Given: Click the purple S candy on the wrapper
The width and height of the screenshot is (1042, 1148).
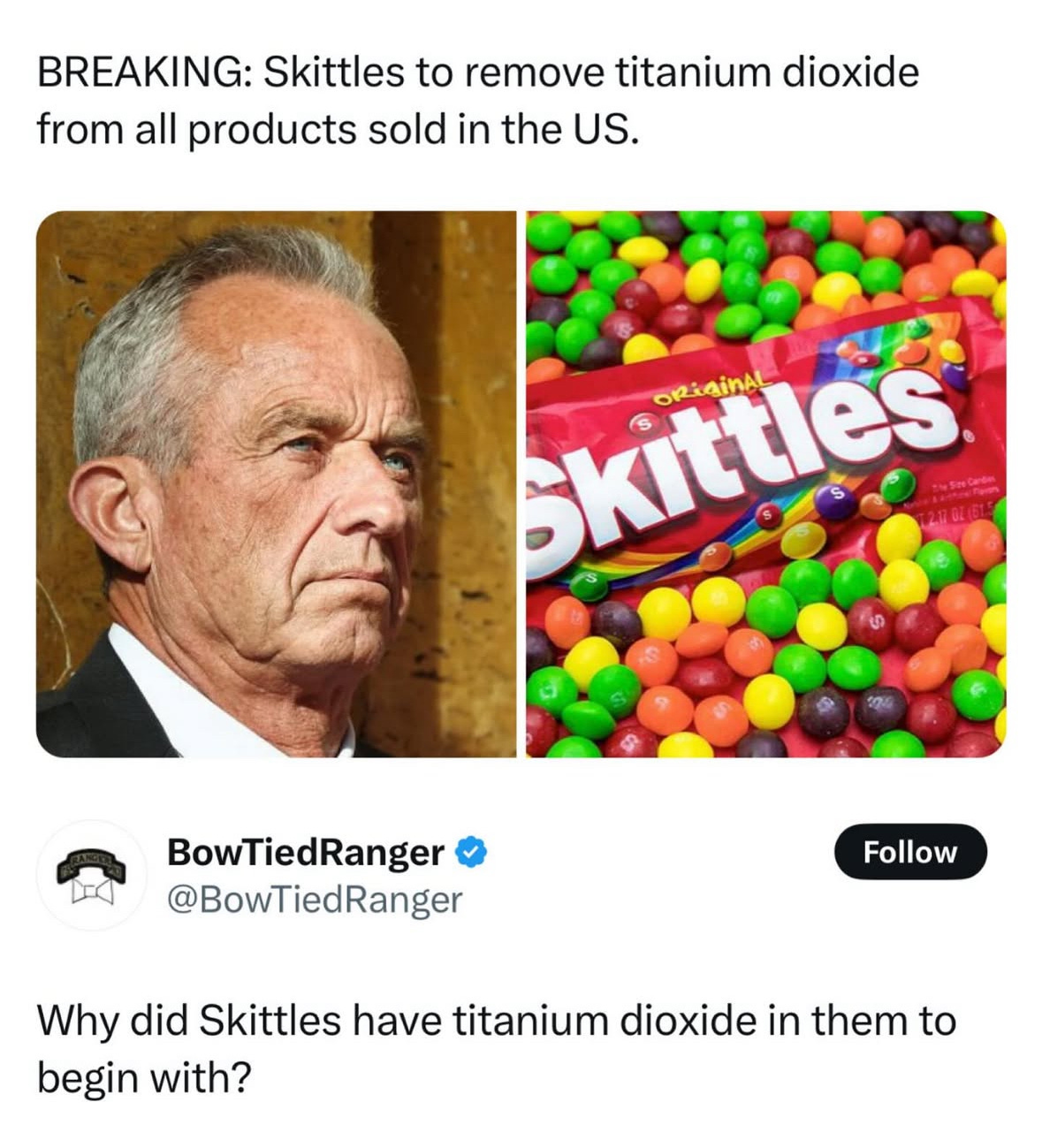Looking at the screenshot, I should coord(835,500).
